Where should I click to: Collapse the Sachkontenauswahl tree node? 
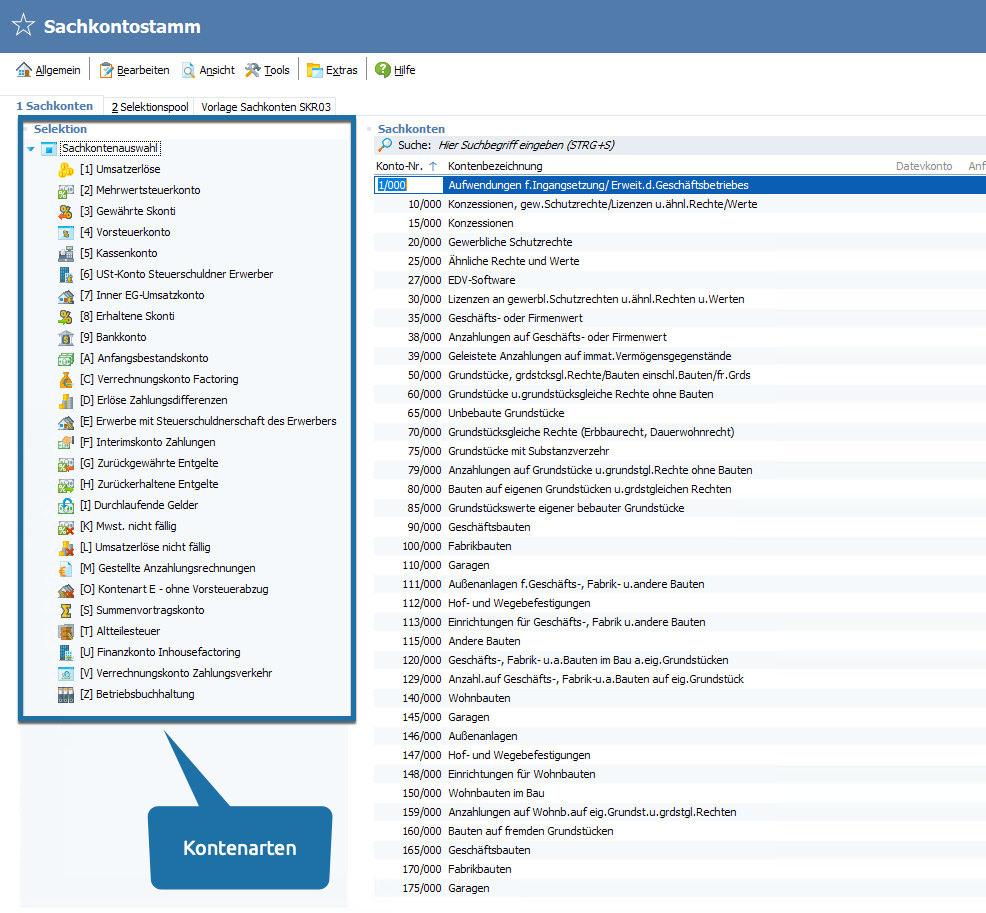(x=31, y=149)
